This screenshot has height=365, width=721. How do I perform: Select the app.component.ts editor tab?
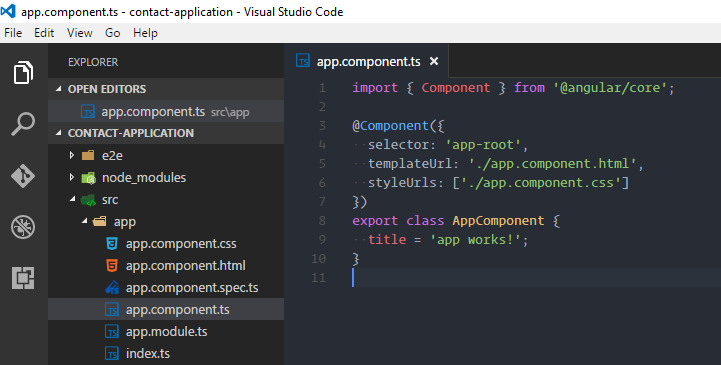click(x=366, y=61)
